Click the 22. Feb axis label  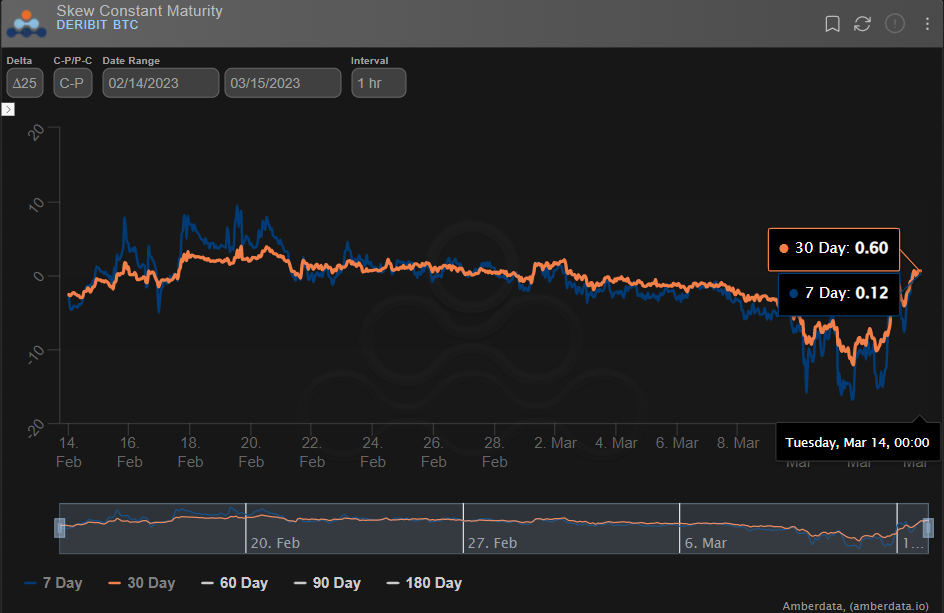click(x=311, y=452)
